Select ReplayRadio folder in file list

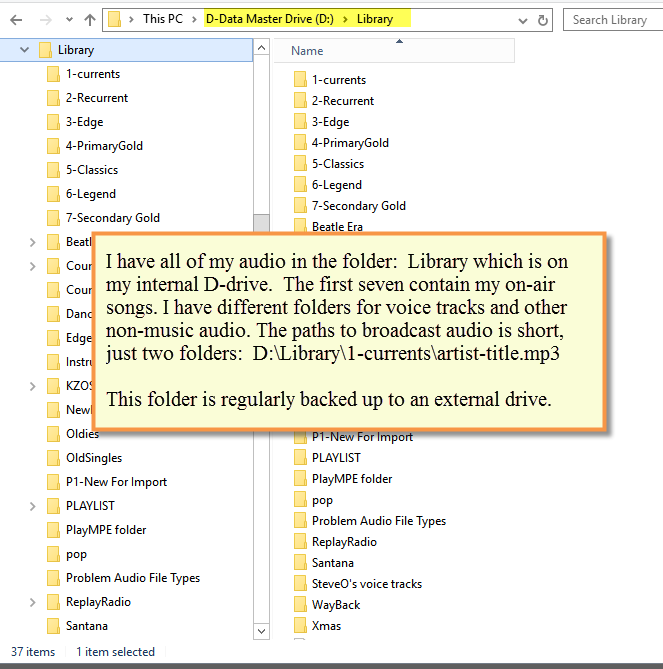344,542
